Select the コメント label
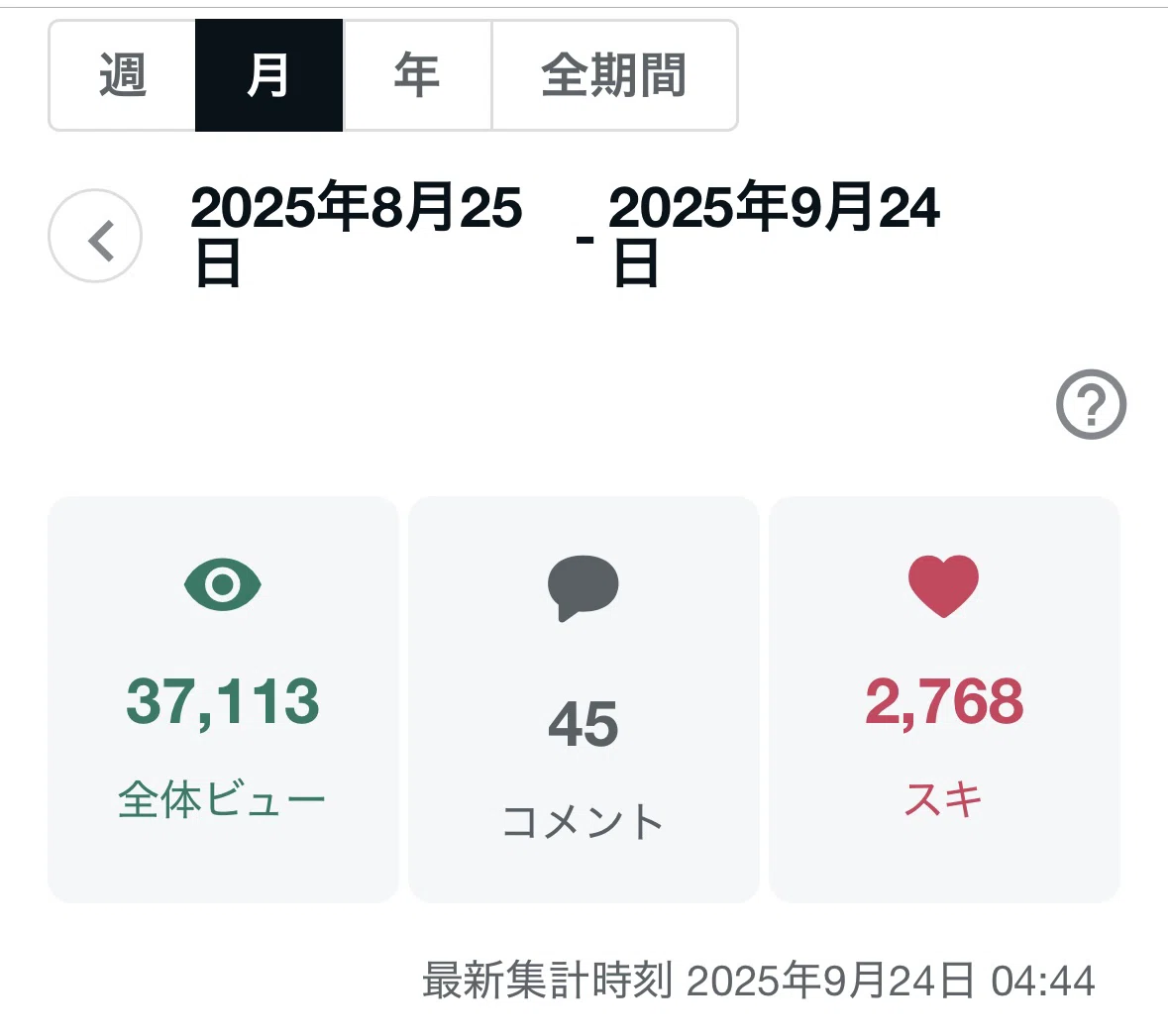 (x=584, y=821)
